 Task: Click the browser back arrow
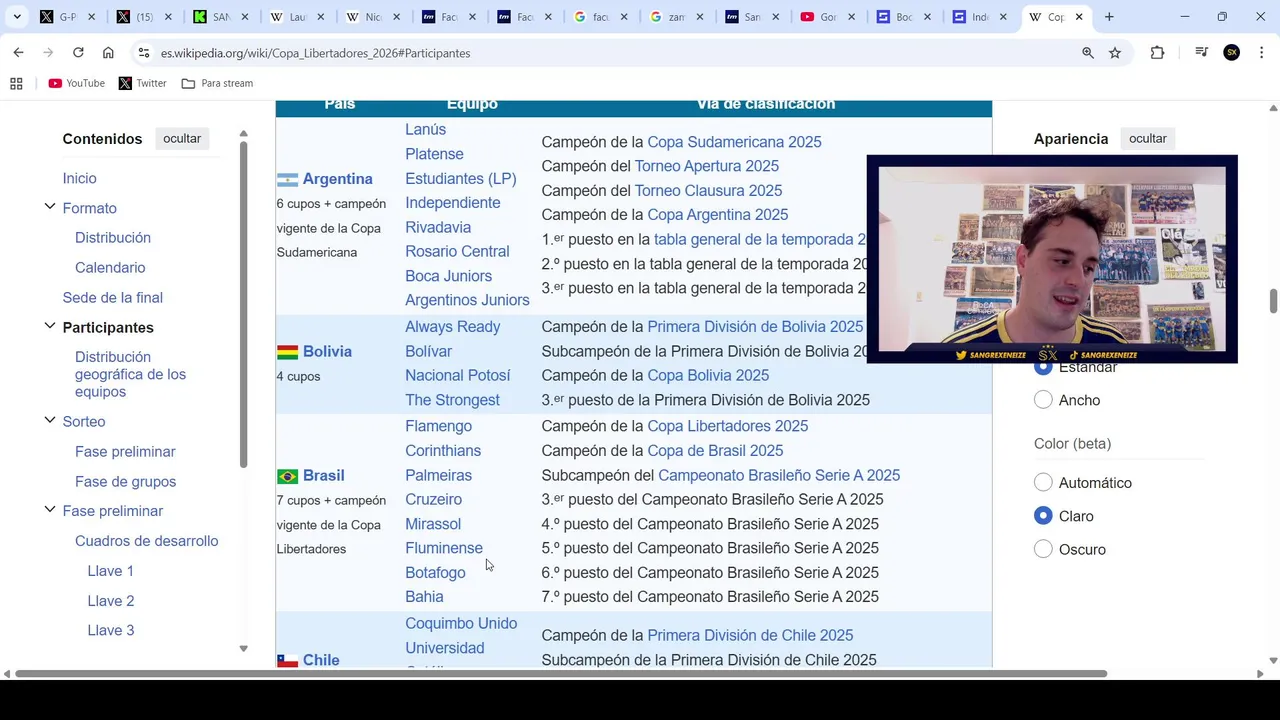point(18,53)
